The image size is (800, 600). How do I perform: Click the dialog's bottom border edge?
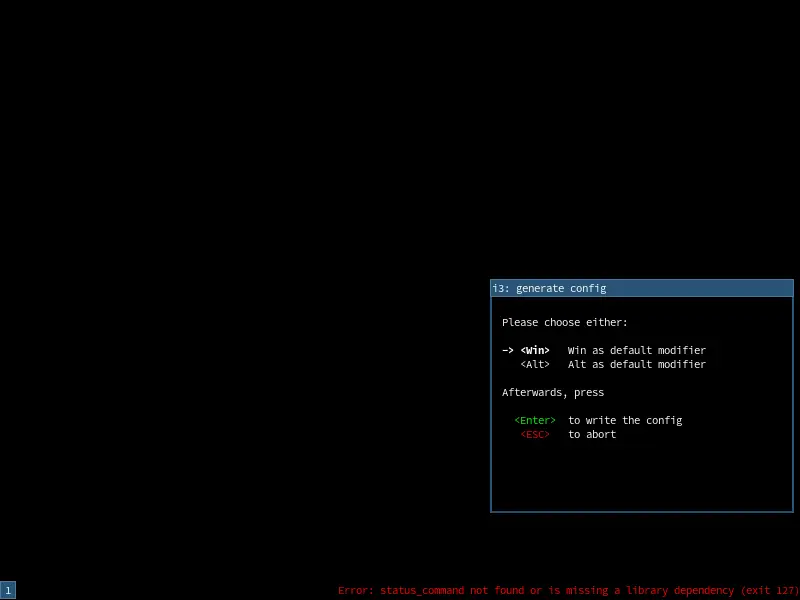pyautogui.click(x=640, y=512)
